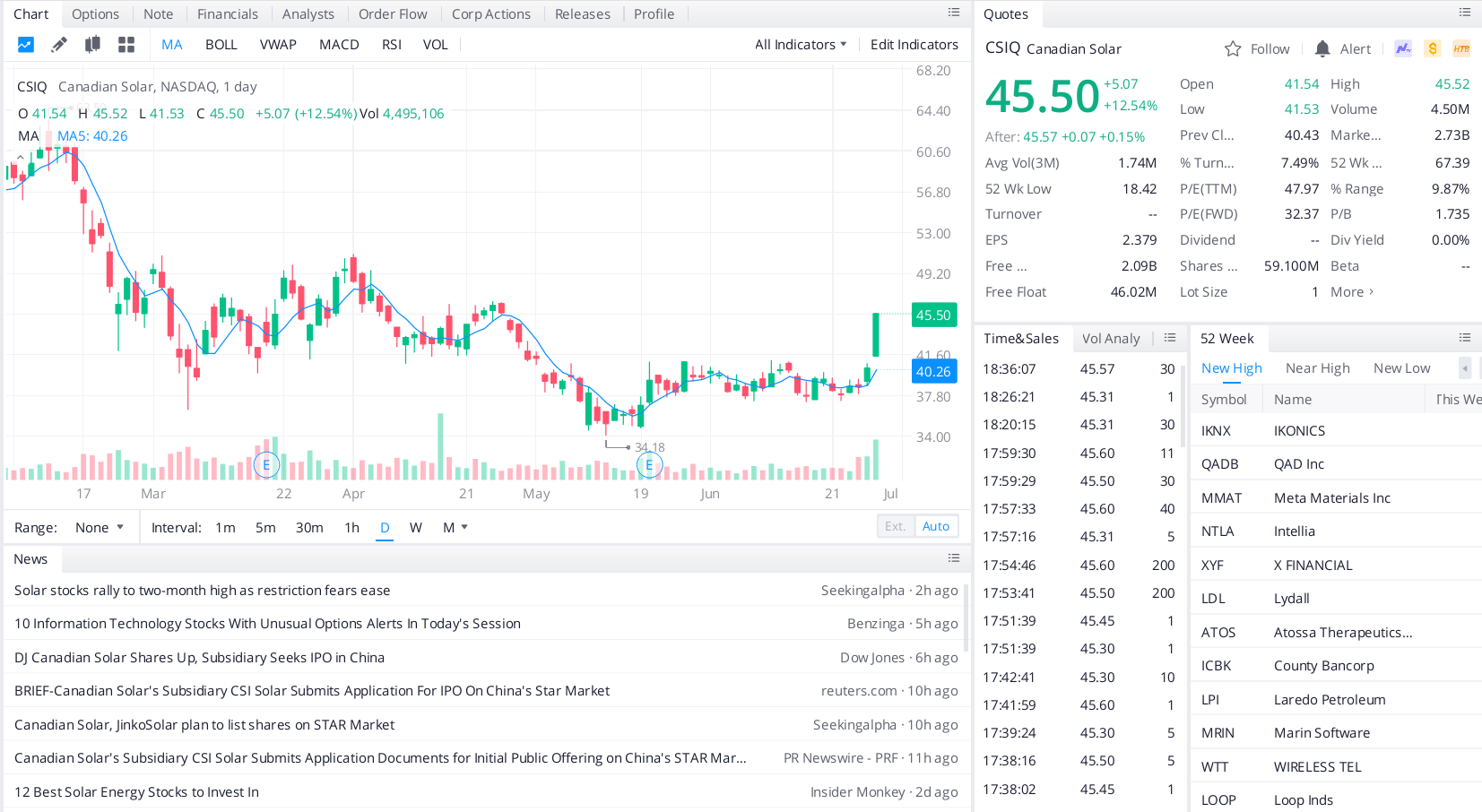Open the Time&Sales panel list menu icon
This screenshot has width=1482, height=812.
click(x=1170, y=338)
